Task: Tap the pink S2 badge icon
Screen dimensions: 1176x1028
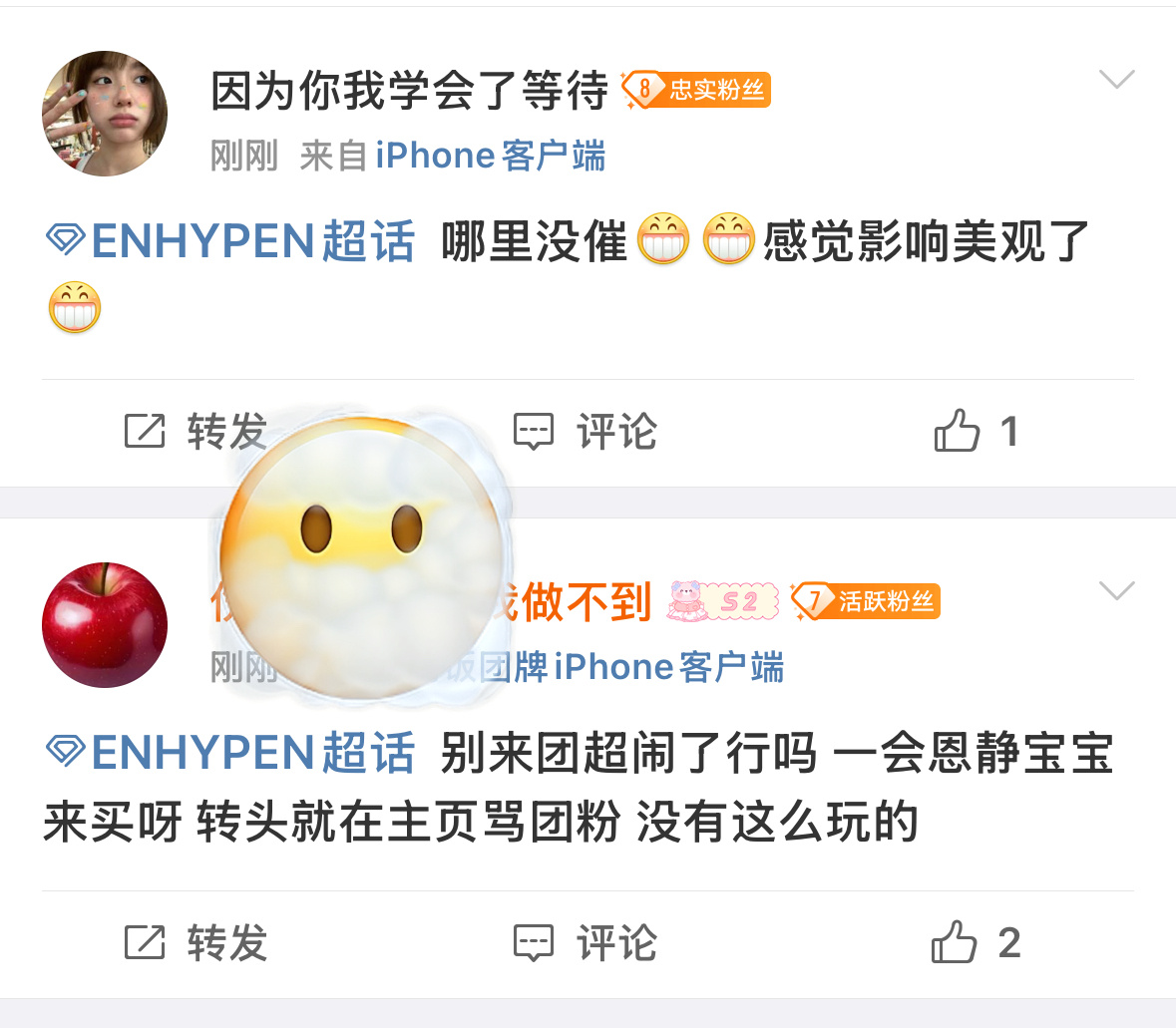Action: 723,601
